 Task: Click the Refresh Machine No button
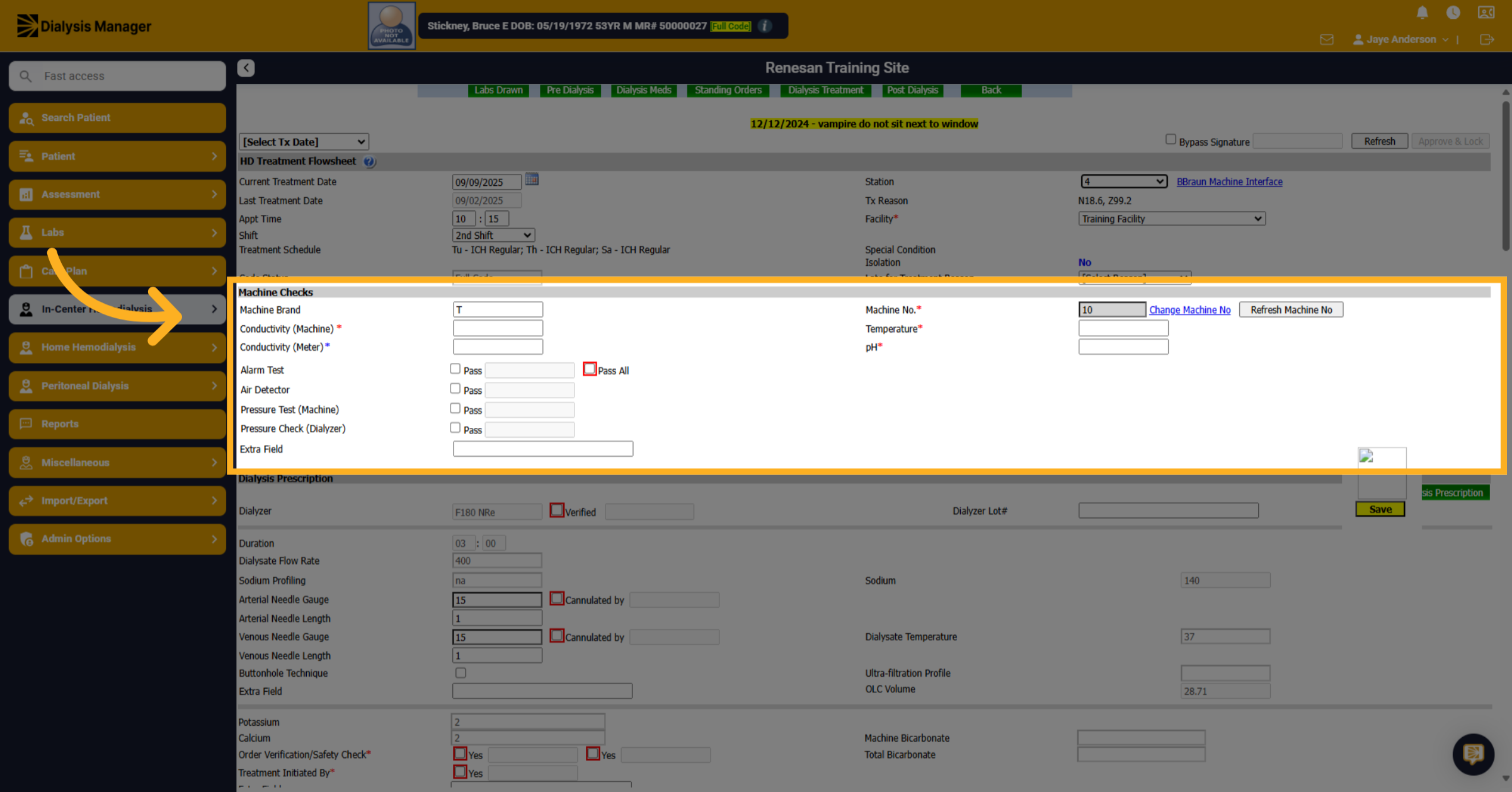(1291, 310)
